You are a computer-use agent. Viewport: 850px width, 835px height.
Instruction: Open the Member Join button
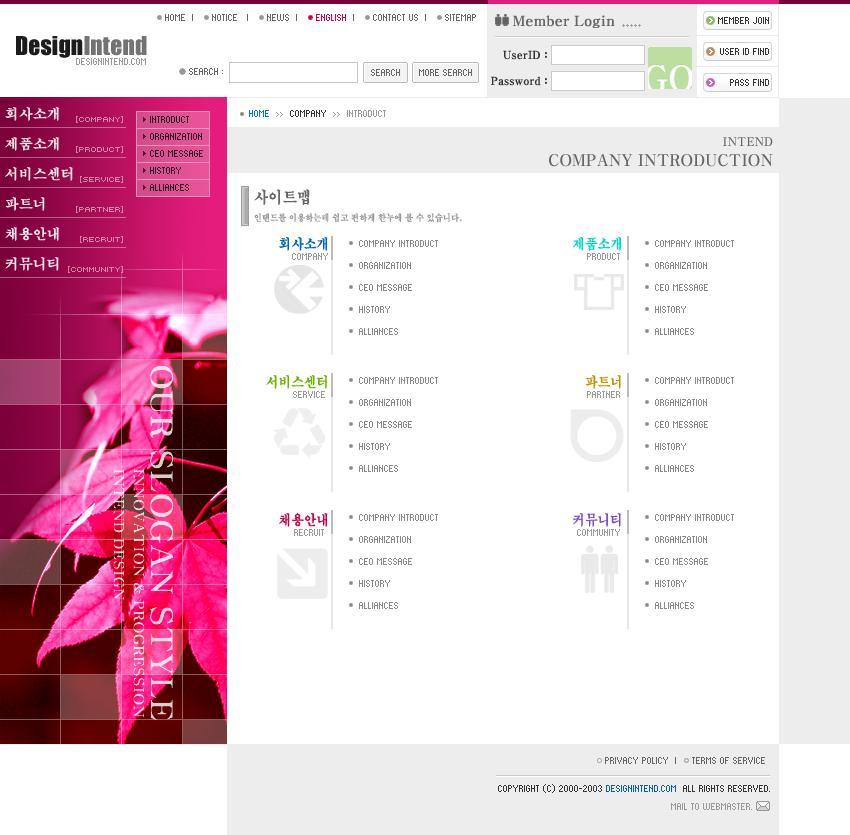737,20
